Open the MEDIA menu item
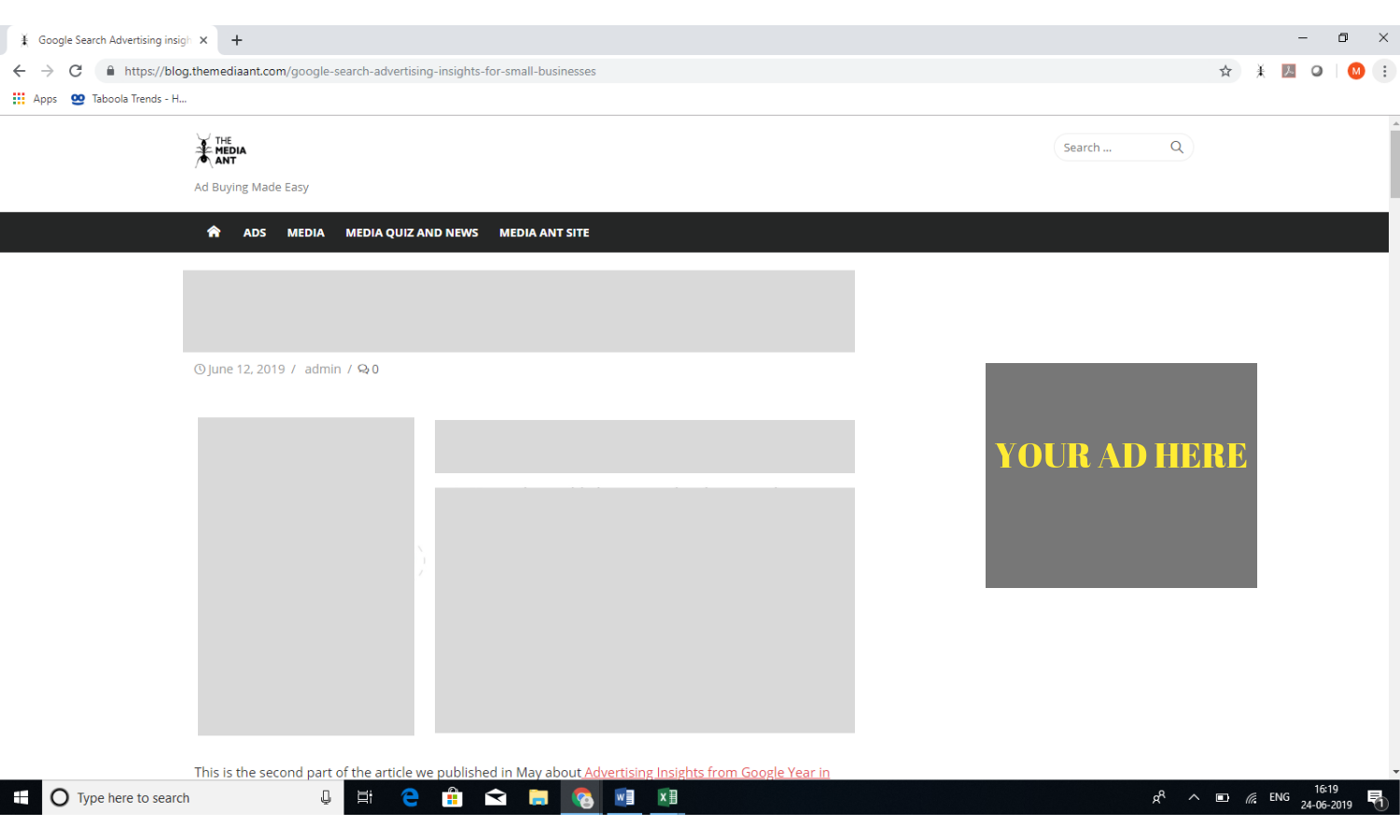 305,231
